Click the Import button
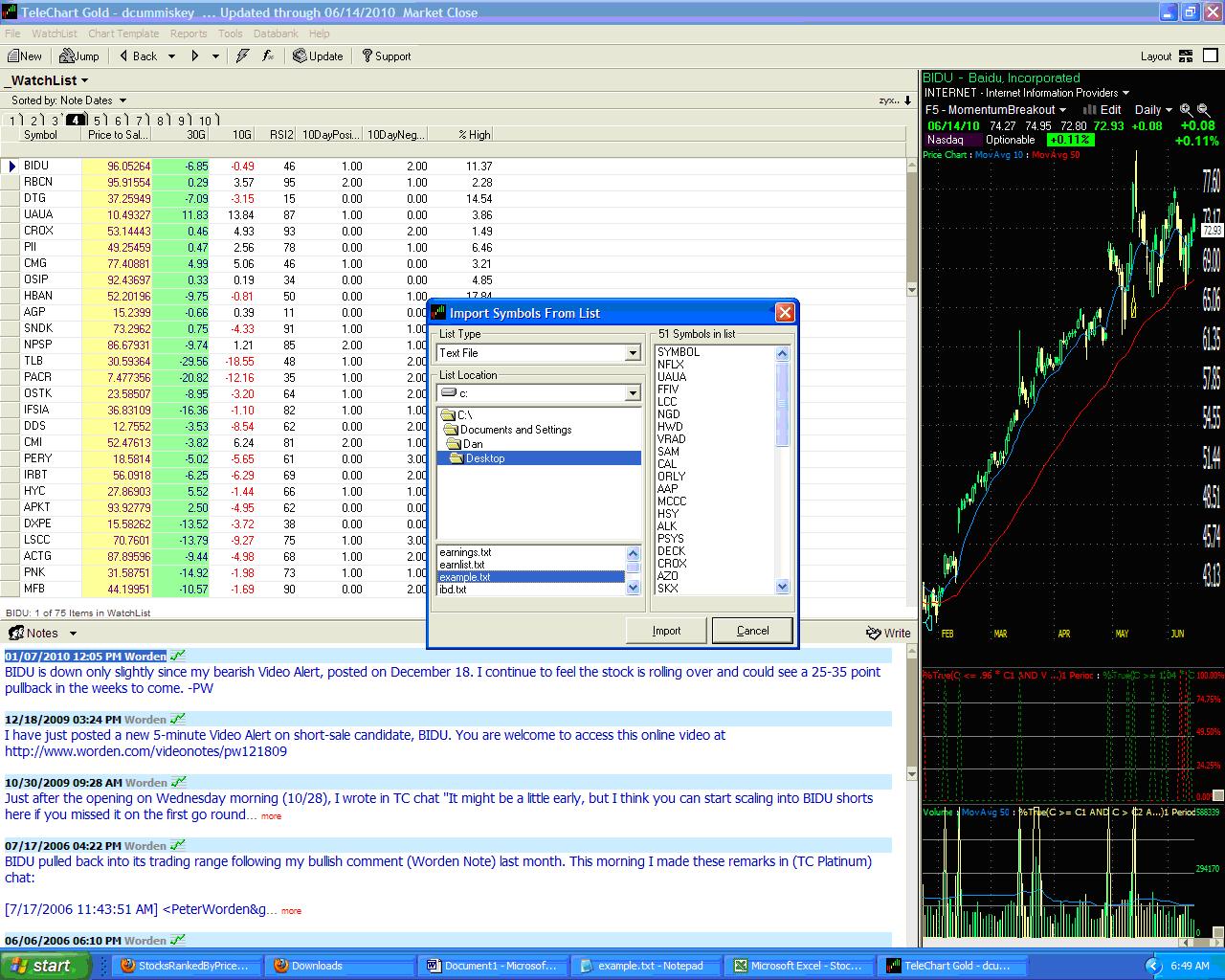 (x=666, y=630)
